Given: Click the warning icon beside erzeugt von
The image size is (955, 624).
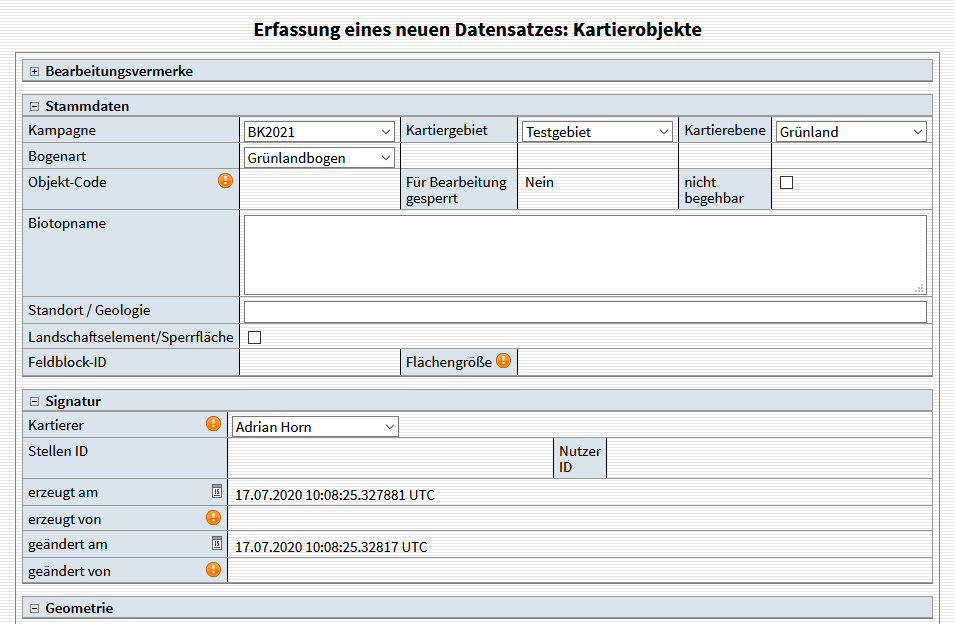Looking at the screenshot, I should 213,517.
